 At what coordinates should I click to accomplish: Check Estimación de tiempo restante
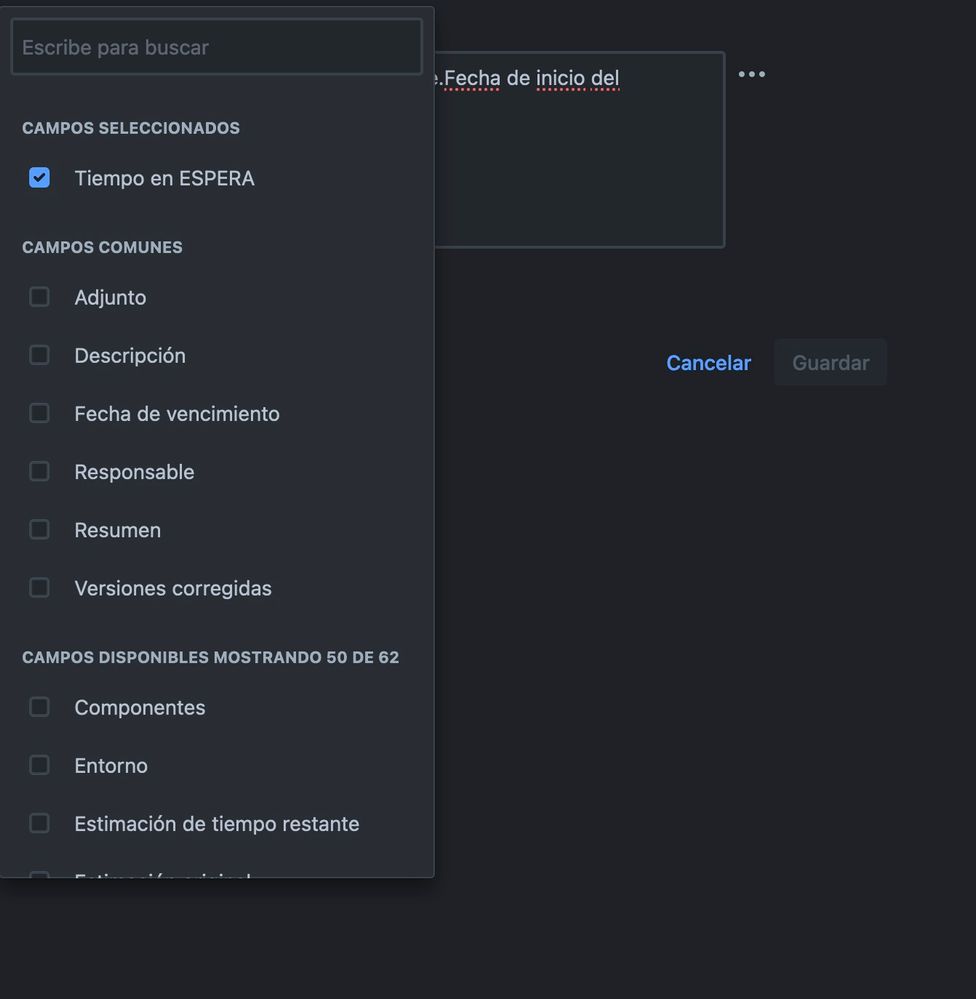(x=39, y=823)
